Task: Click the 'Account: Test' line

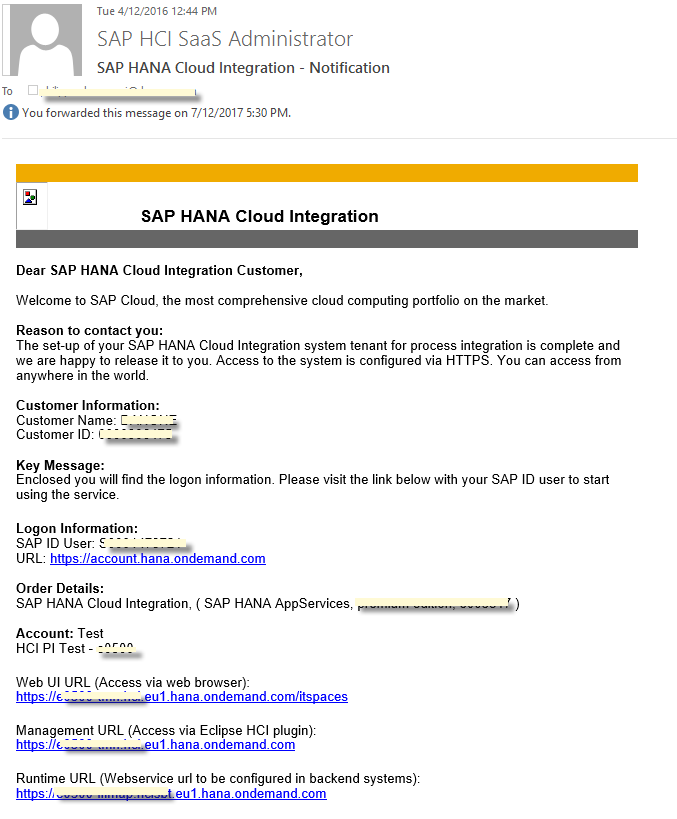Action: (x=60, y=634)
